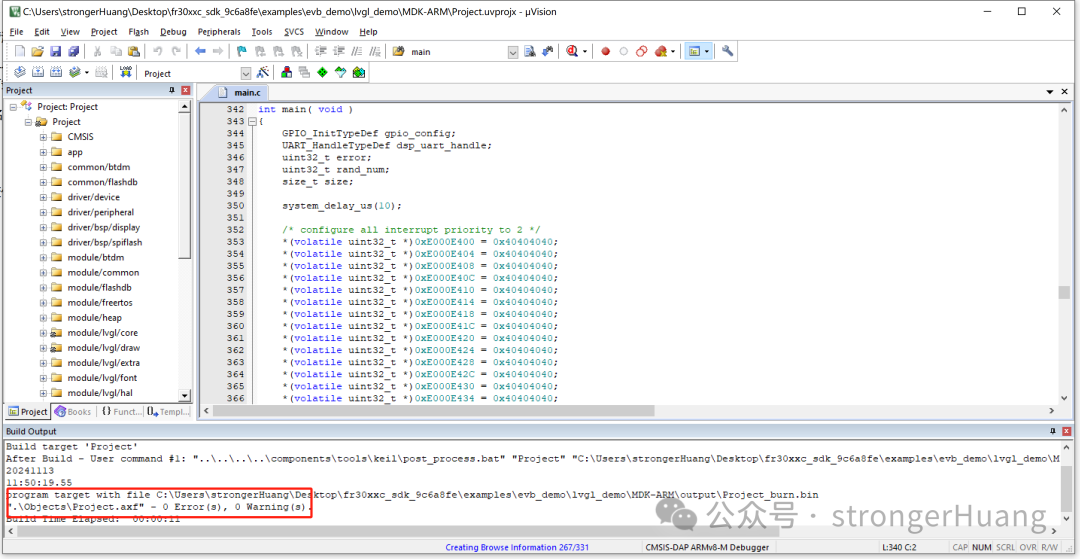Build target toolbar icon
Image resolution: width=1080 pixels, height=559 pixels.
coord(38,72)
